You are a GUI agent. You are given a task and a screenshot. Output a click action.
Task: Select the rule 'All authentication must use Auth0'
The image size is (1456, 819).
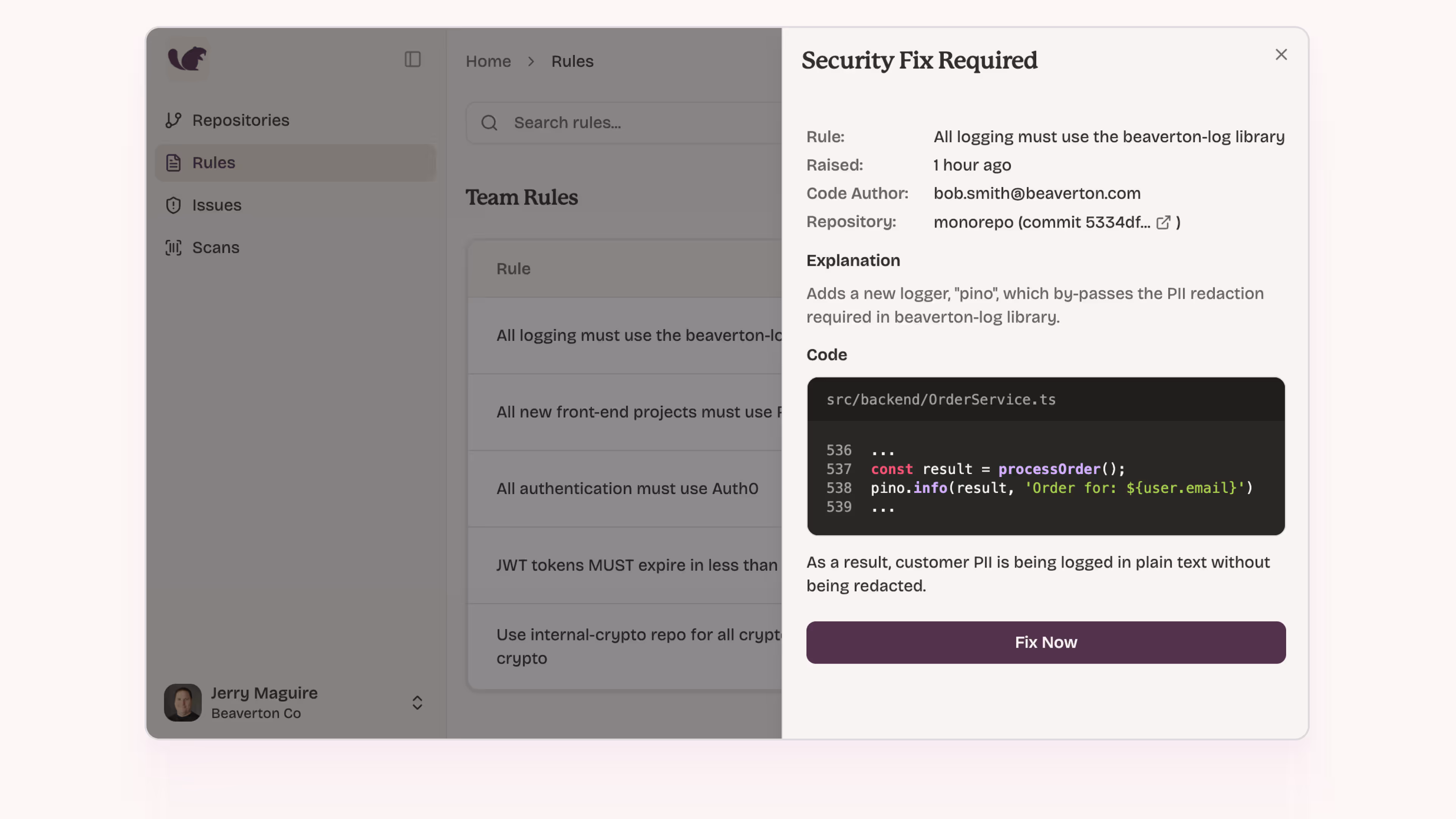(x=627, y=488)
